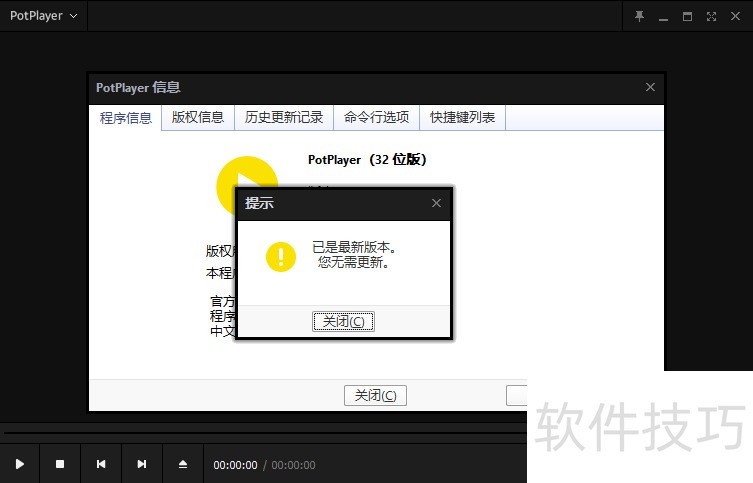Open the 快捷键列表 tab
Screen dimensions: 753x483
[462, 117]
